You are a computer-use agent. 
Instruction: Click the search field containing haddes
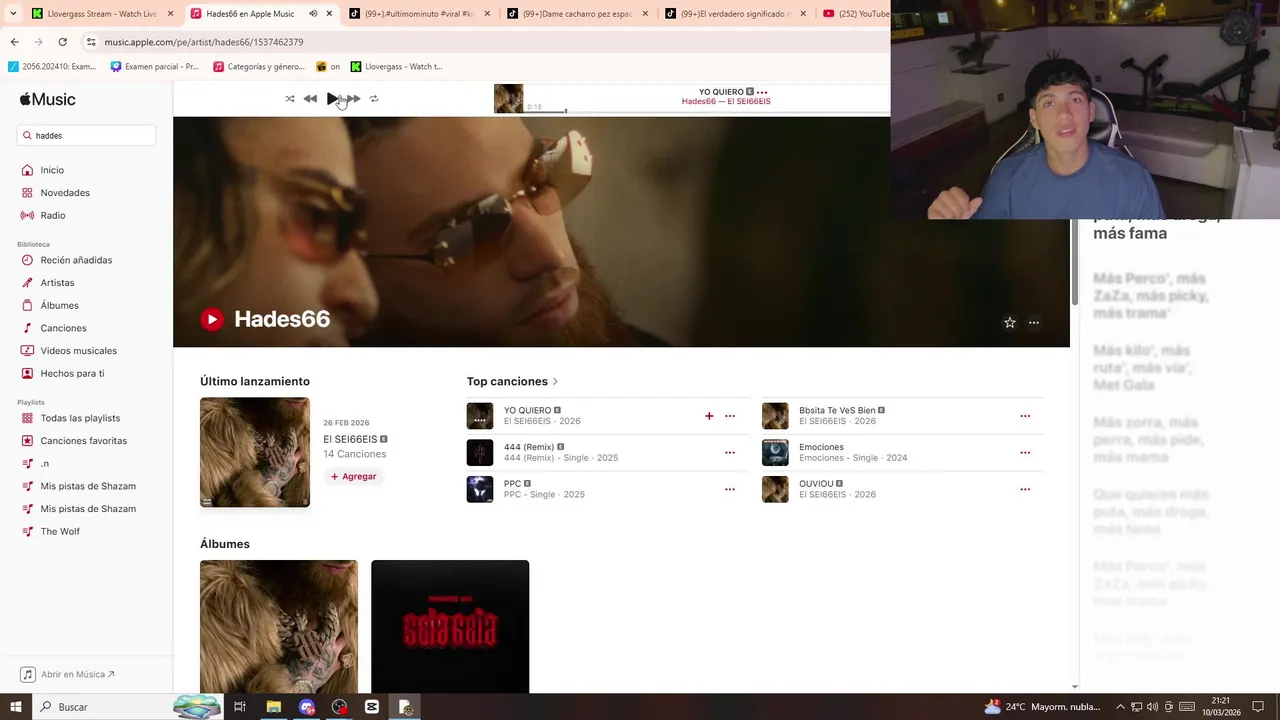[x=86, y=135]
